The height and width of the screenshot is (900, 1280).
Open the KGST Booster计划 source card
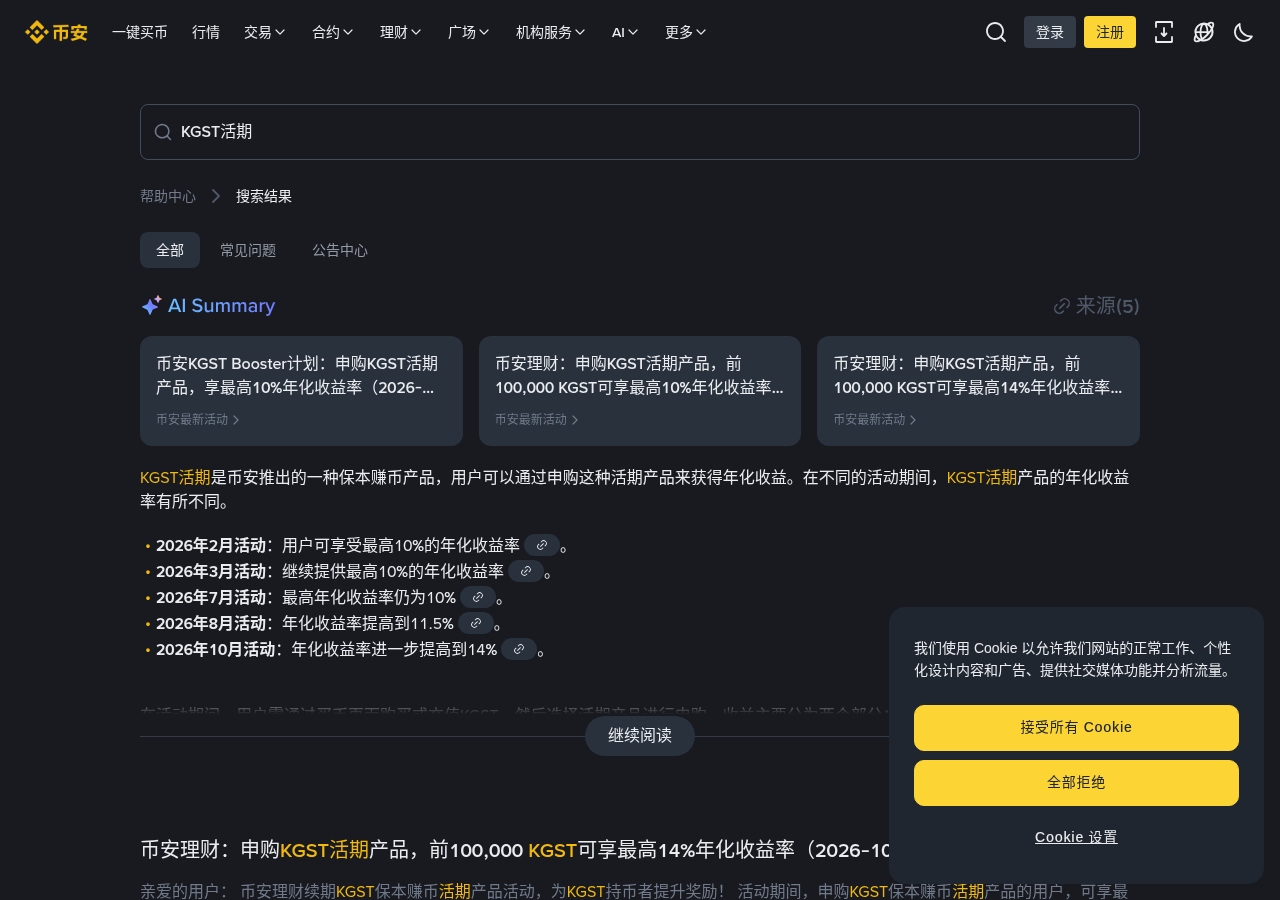coord(301,391)
